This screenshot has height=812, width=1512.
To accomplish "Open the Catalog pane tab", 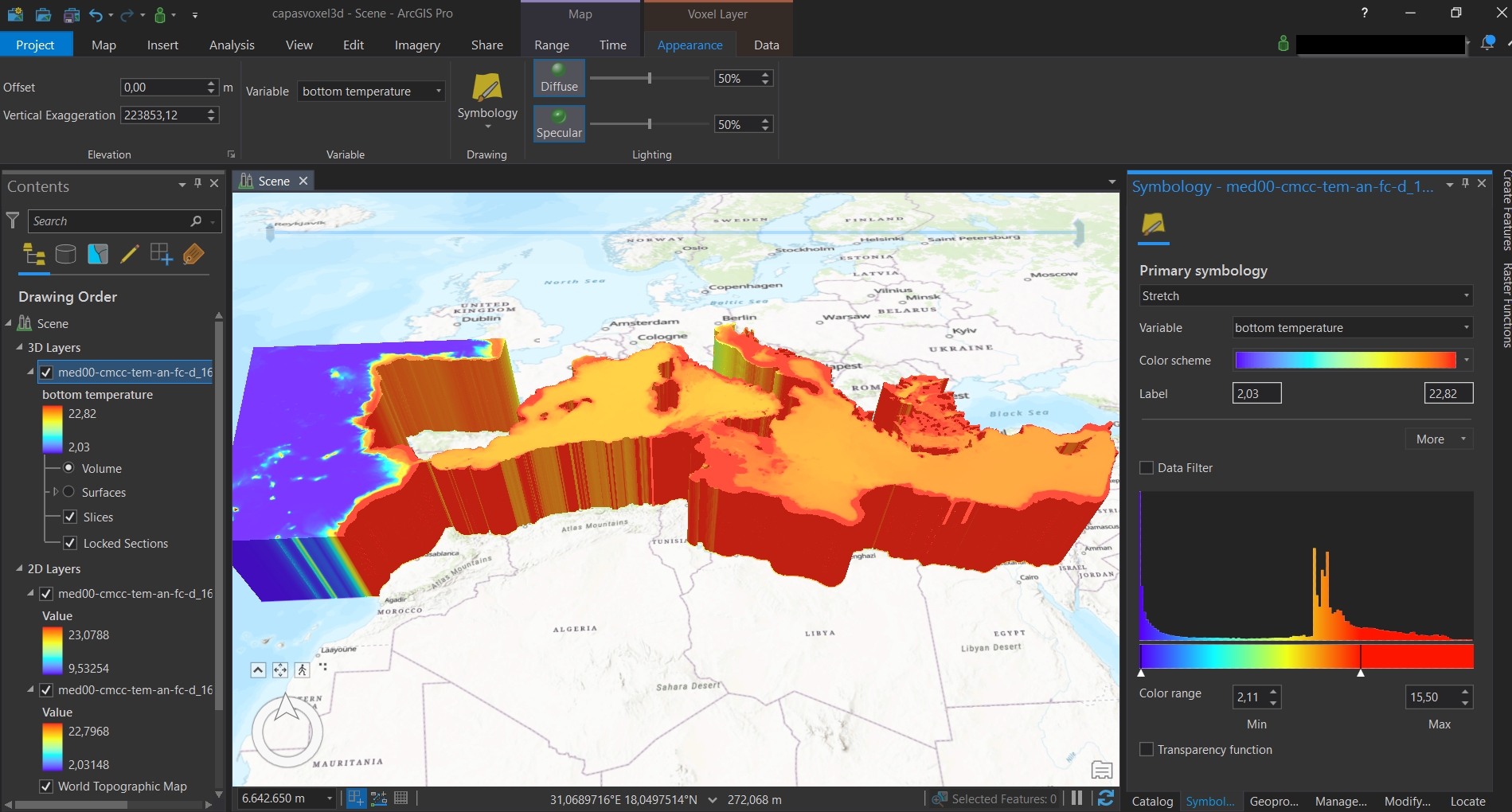I will click(1152, 801).
